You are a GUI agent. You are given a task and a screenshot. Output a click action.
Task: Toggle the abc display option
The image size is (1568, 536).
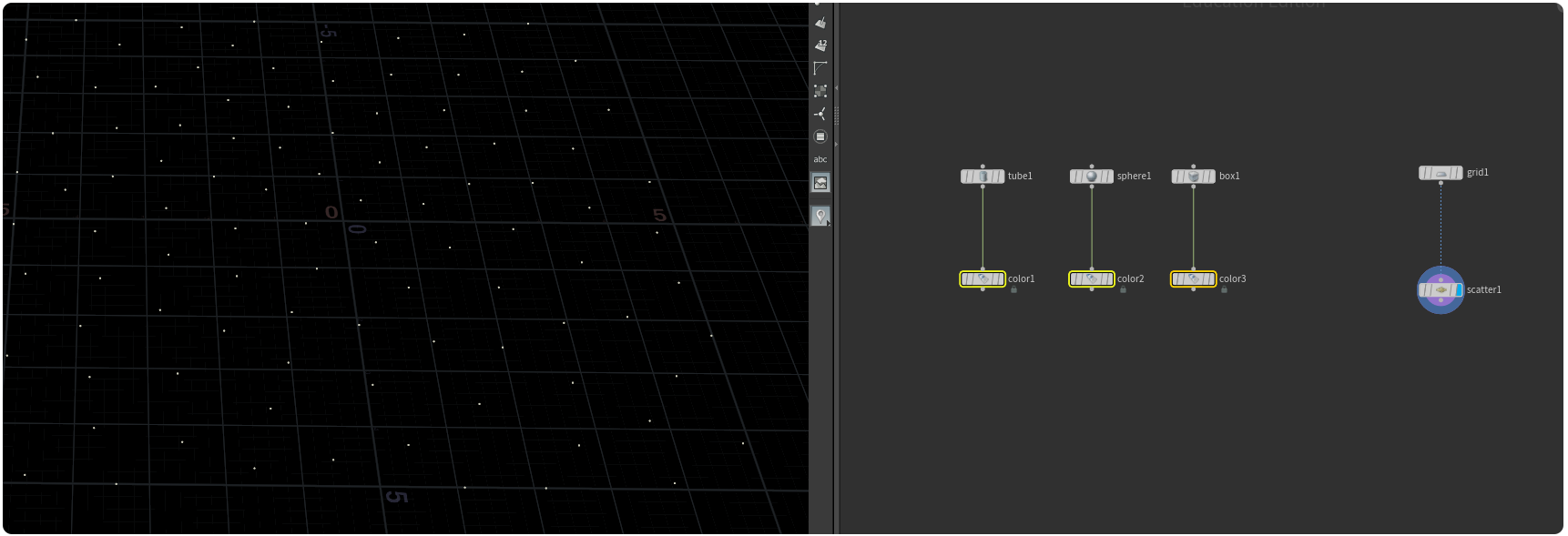(820, 159)
